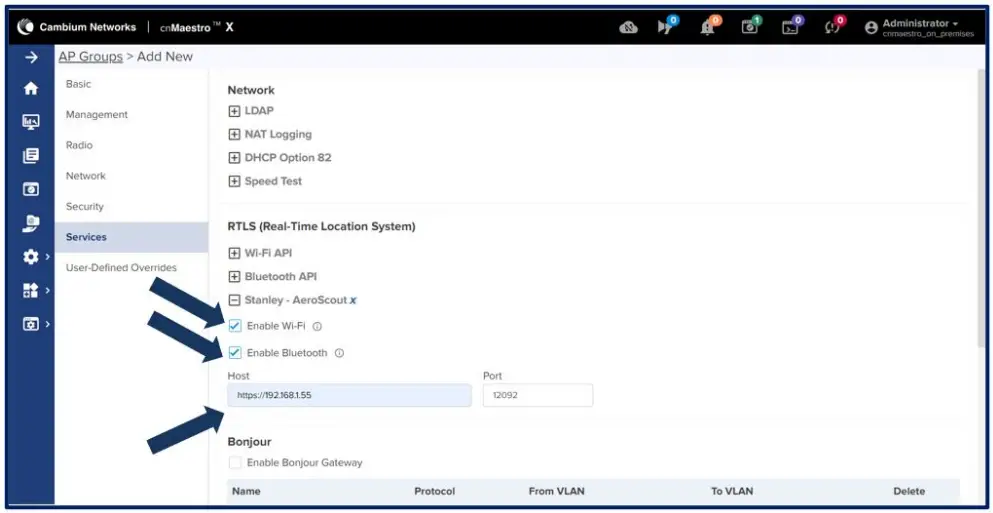
Task: Open the alarm bell notifications icon
Action: [x=709, y=27]
